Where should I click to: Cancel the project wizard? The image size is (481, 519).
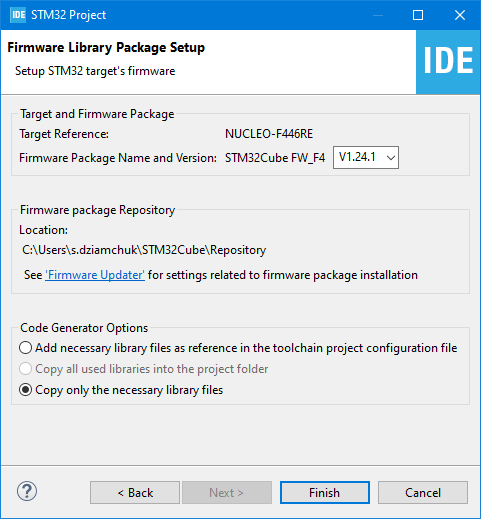(x=423, y=492)
